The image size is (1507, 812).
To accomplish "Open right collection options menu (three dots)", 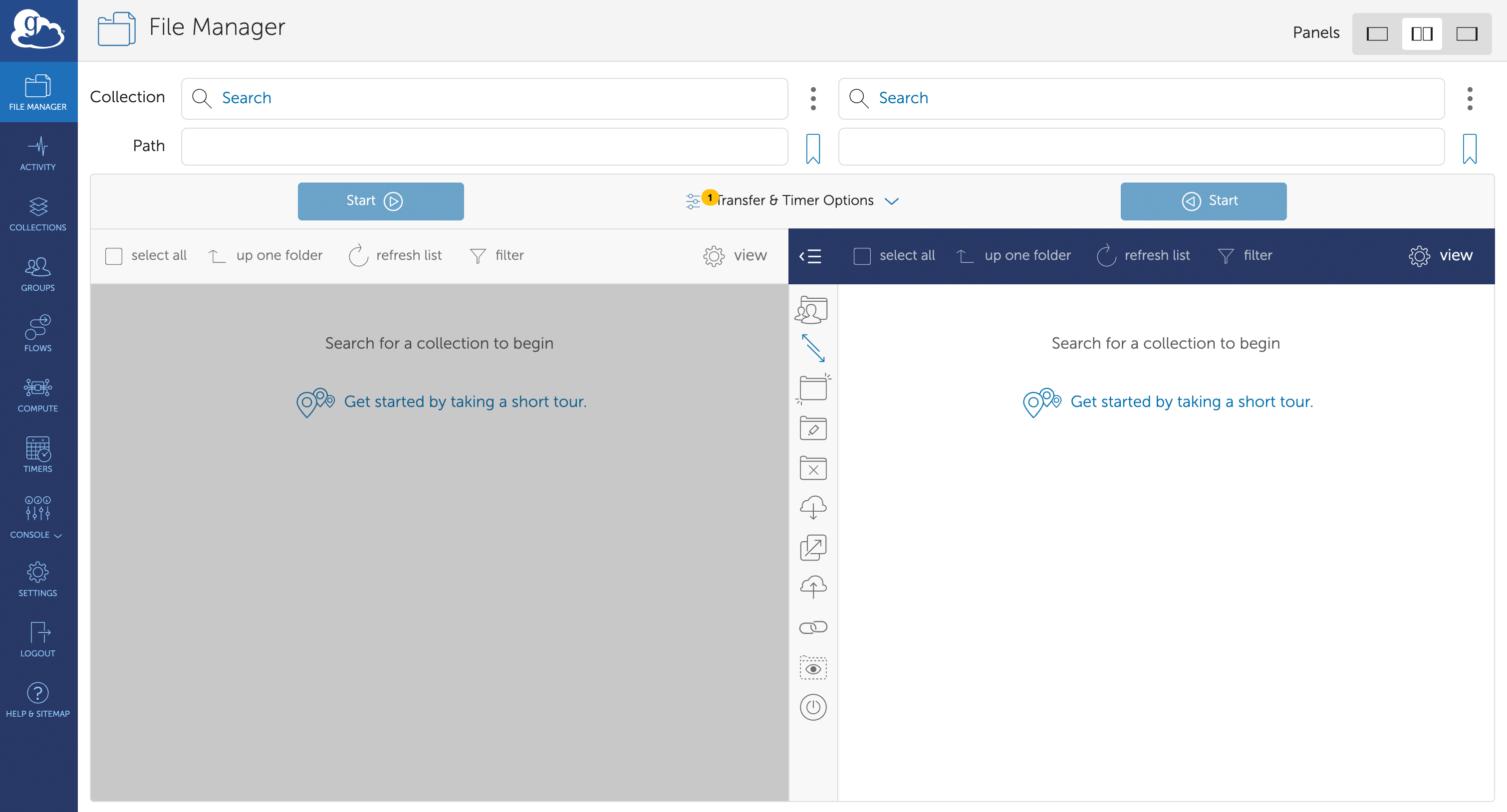I will [x=1470, y=99].
